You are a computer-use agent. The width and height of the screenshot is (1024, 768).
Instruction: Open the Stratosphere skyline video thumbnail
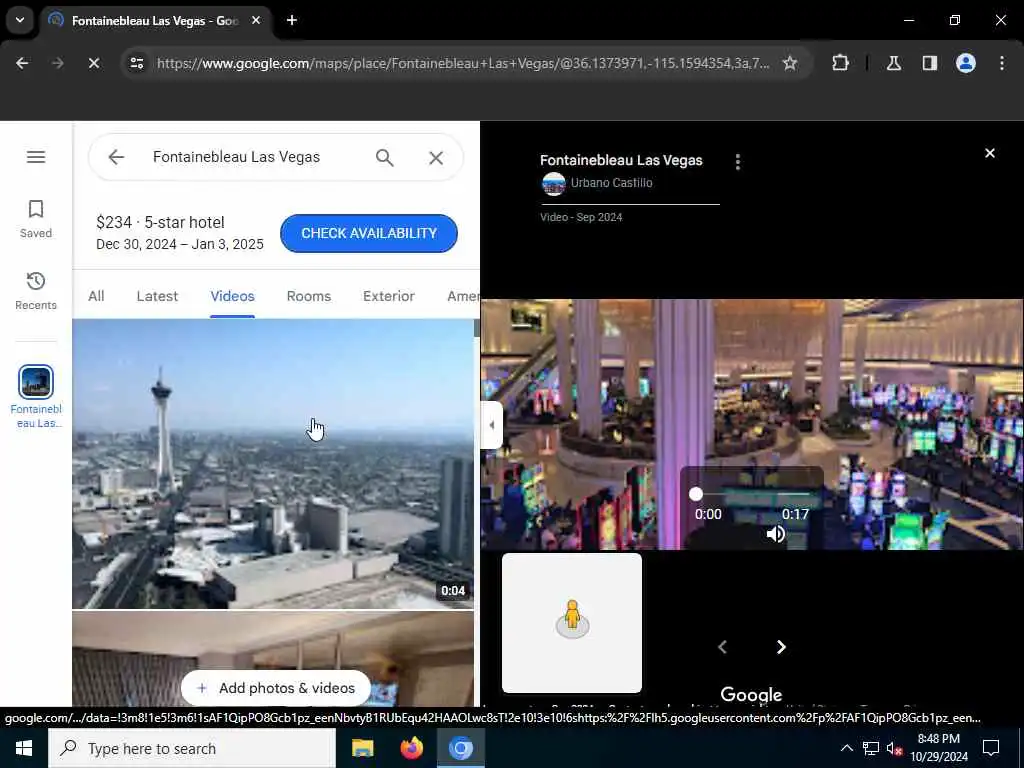tap(273, 464)
